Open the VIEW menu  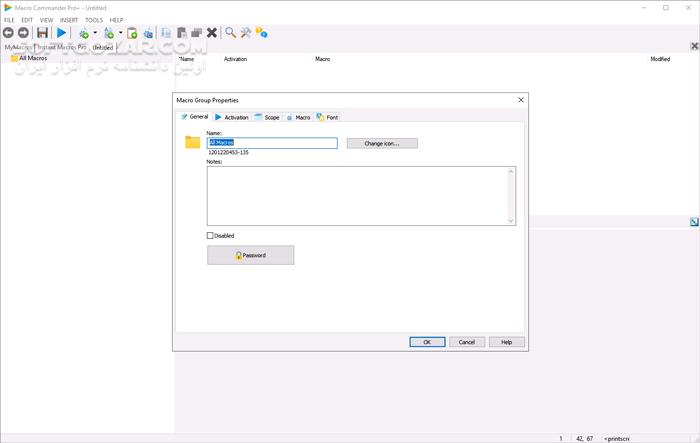tap(46, 20)
